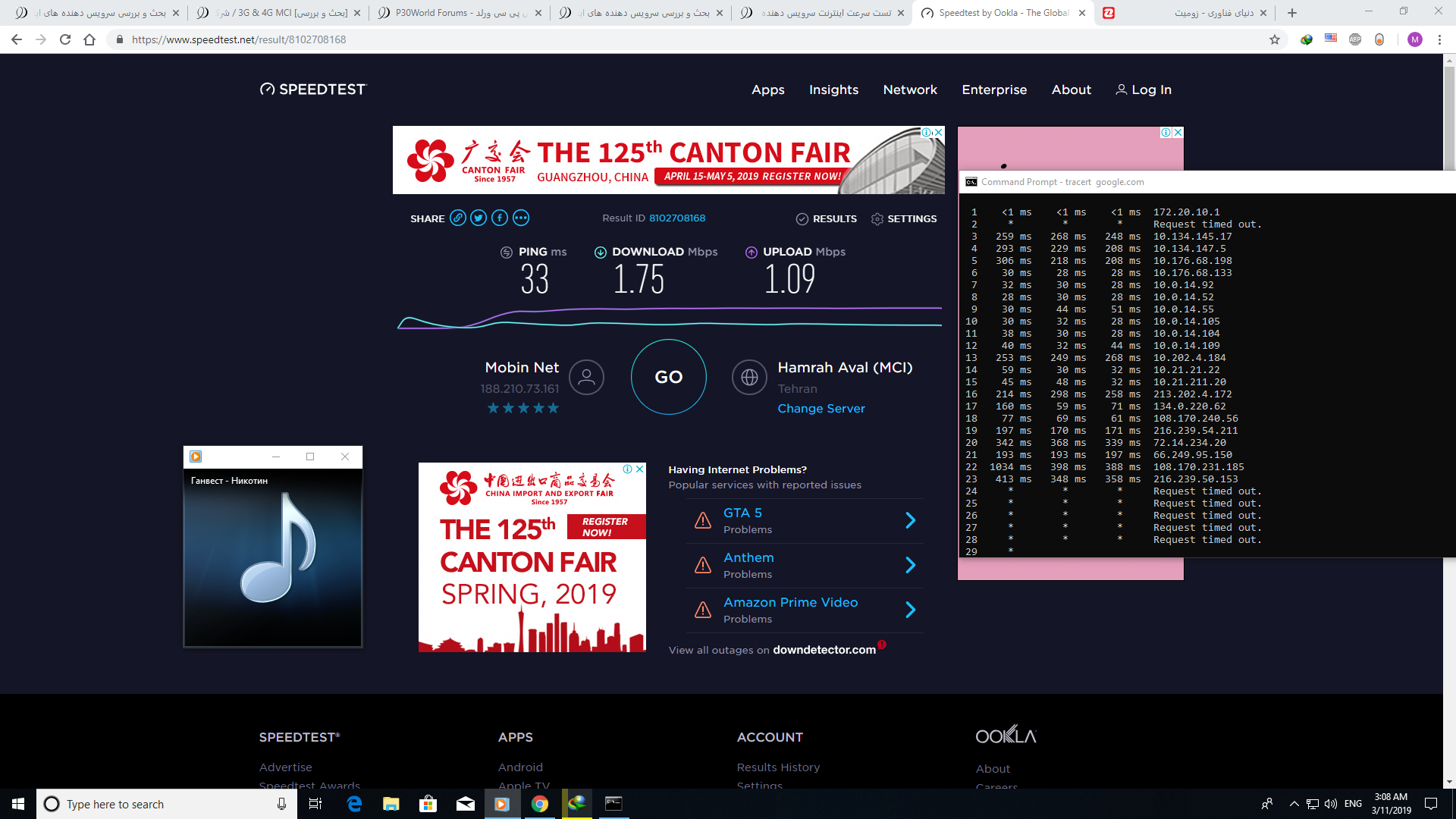The height and width of the screenshot is (819, 1456).
Task: Open Microsoft Edge from the taskbar
Action: pyautogui.click(x=354, y=804)
